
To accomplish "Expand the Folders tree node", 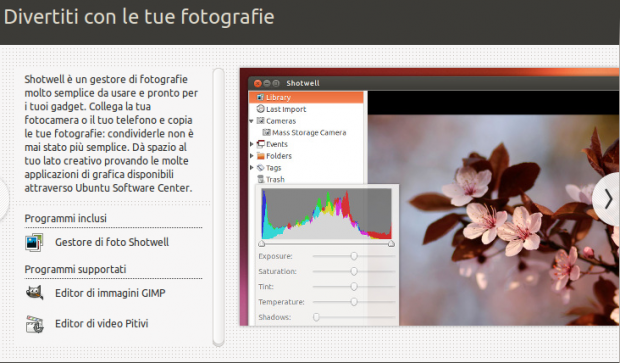I will (251, 156).
